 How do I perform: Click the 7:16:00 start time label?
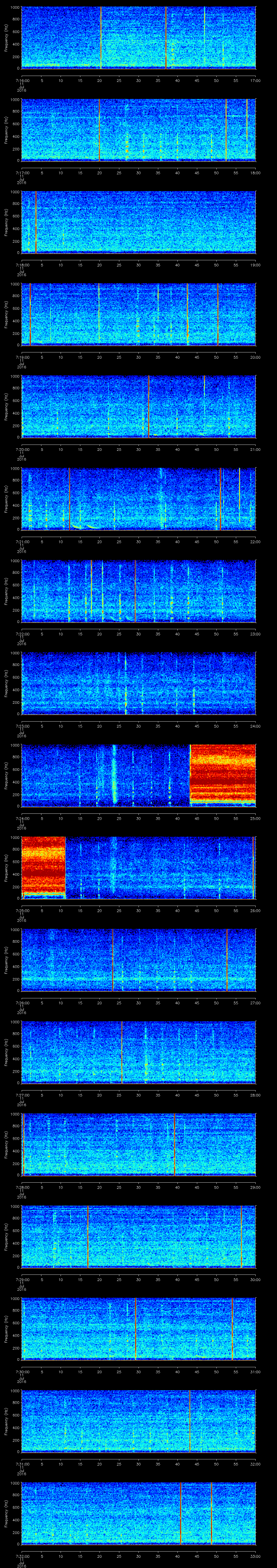click(22, 80)
